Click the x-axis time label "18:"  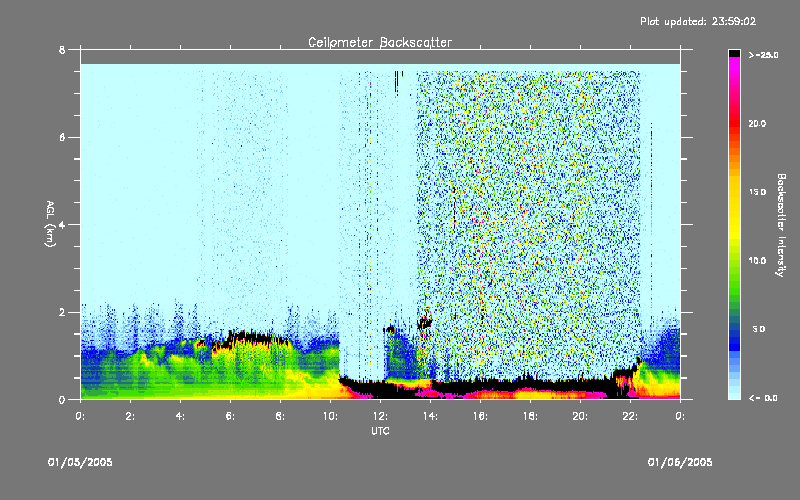click(530, 416)
